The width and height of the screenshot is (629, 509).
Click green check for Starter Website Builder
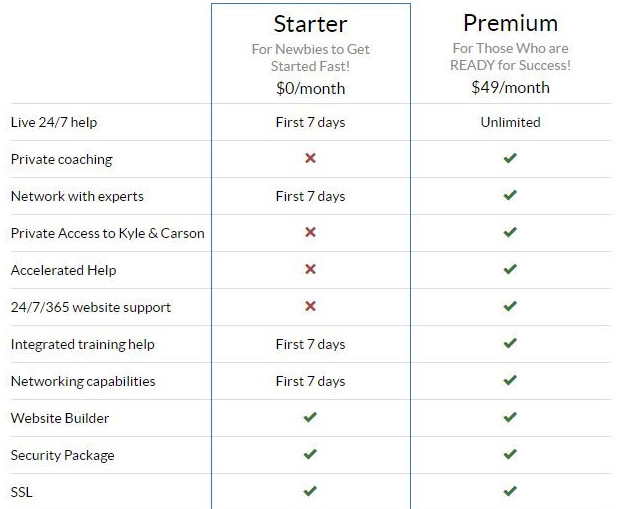[x=310, y=418]
